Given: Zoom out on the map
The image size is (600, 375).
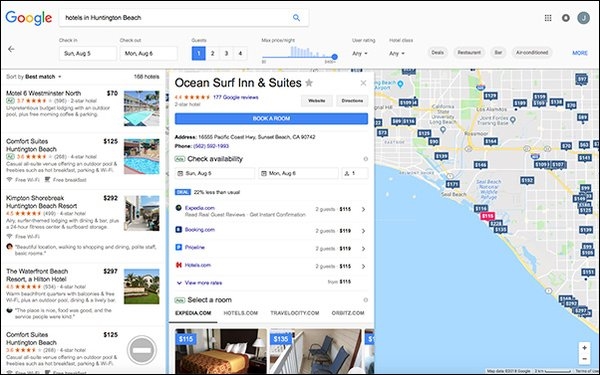Looking at the screenshot, I should coord(584,359).
